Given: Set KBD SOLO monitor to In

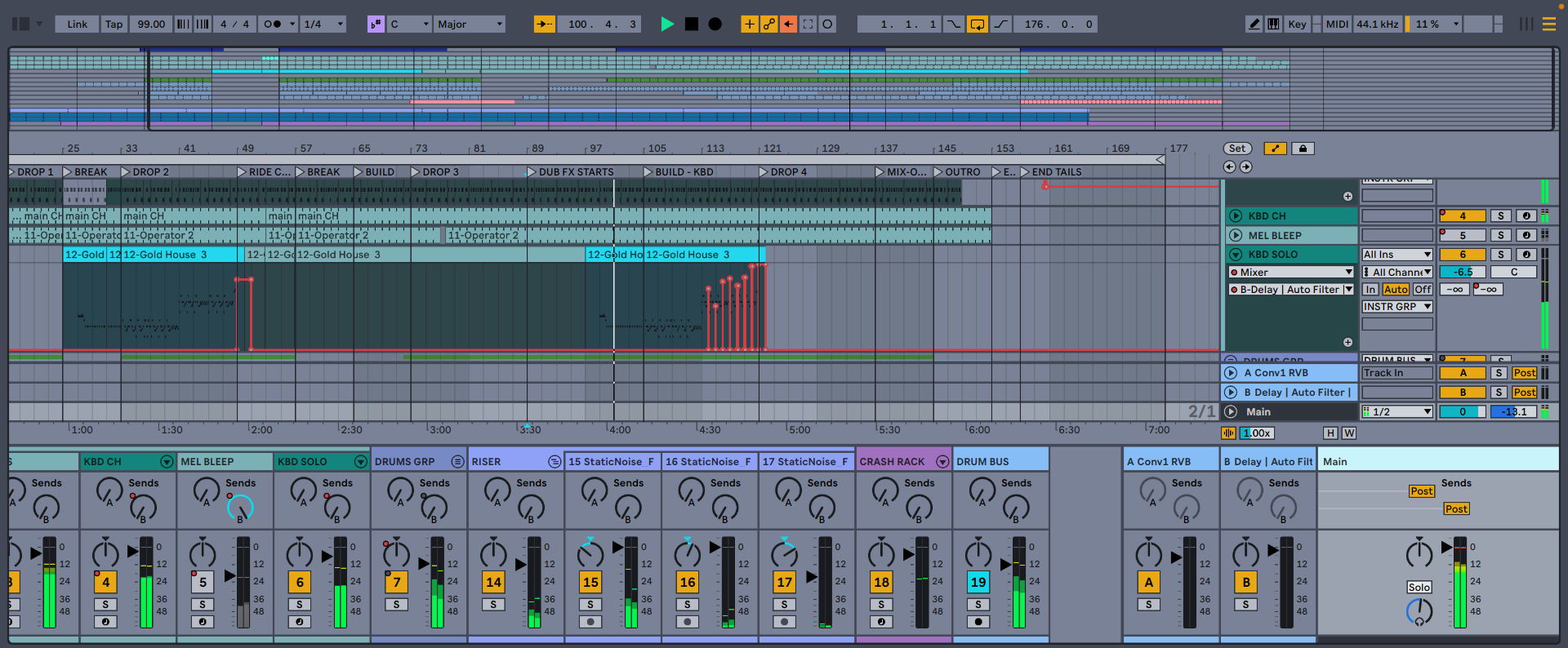Looking at the screenshot, I should pyautogui.click(x=1370, y=290).
